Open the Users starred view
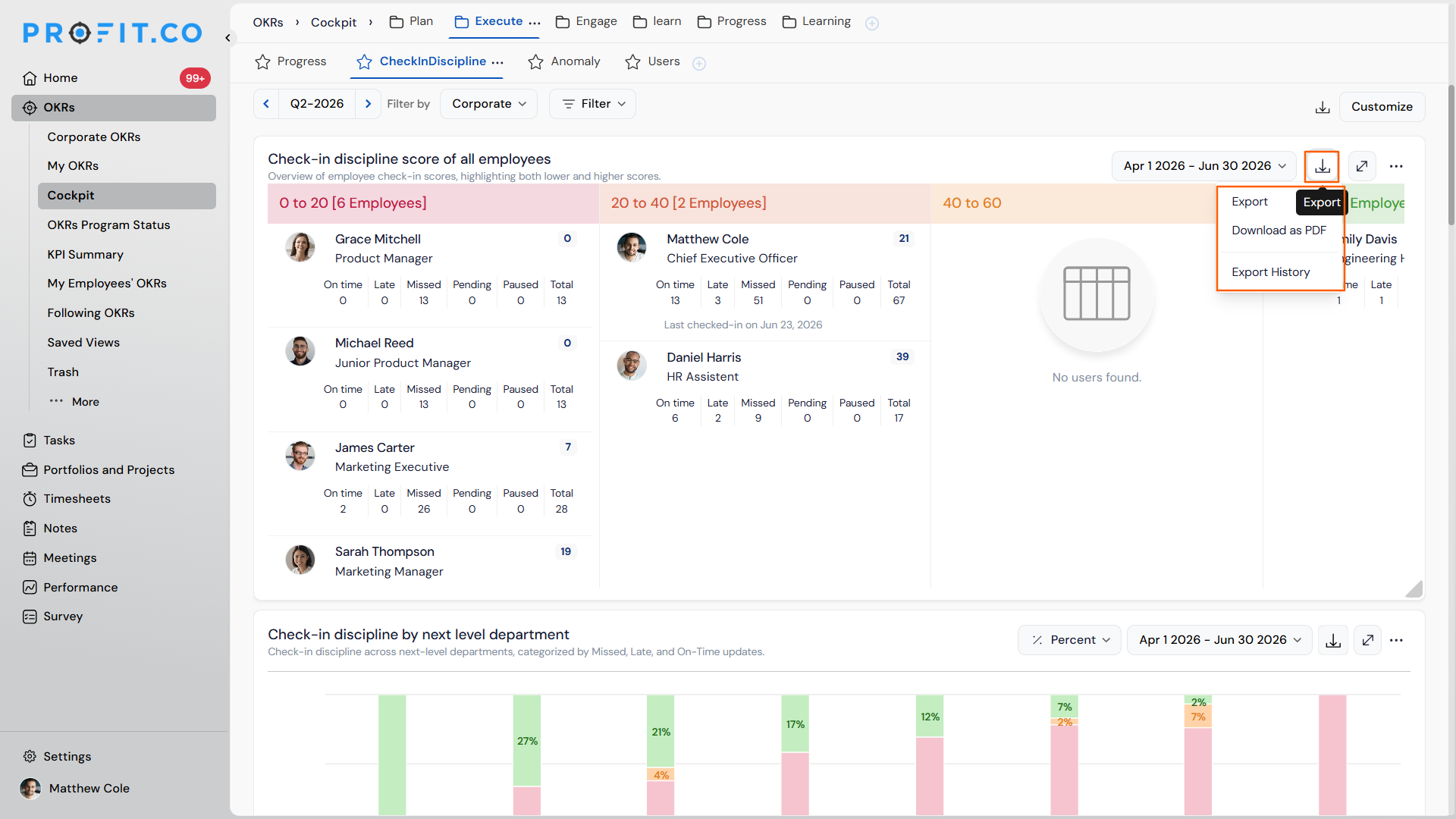 pyautogui.click(x=653, y=61)
